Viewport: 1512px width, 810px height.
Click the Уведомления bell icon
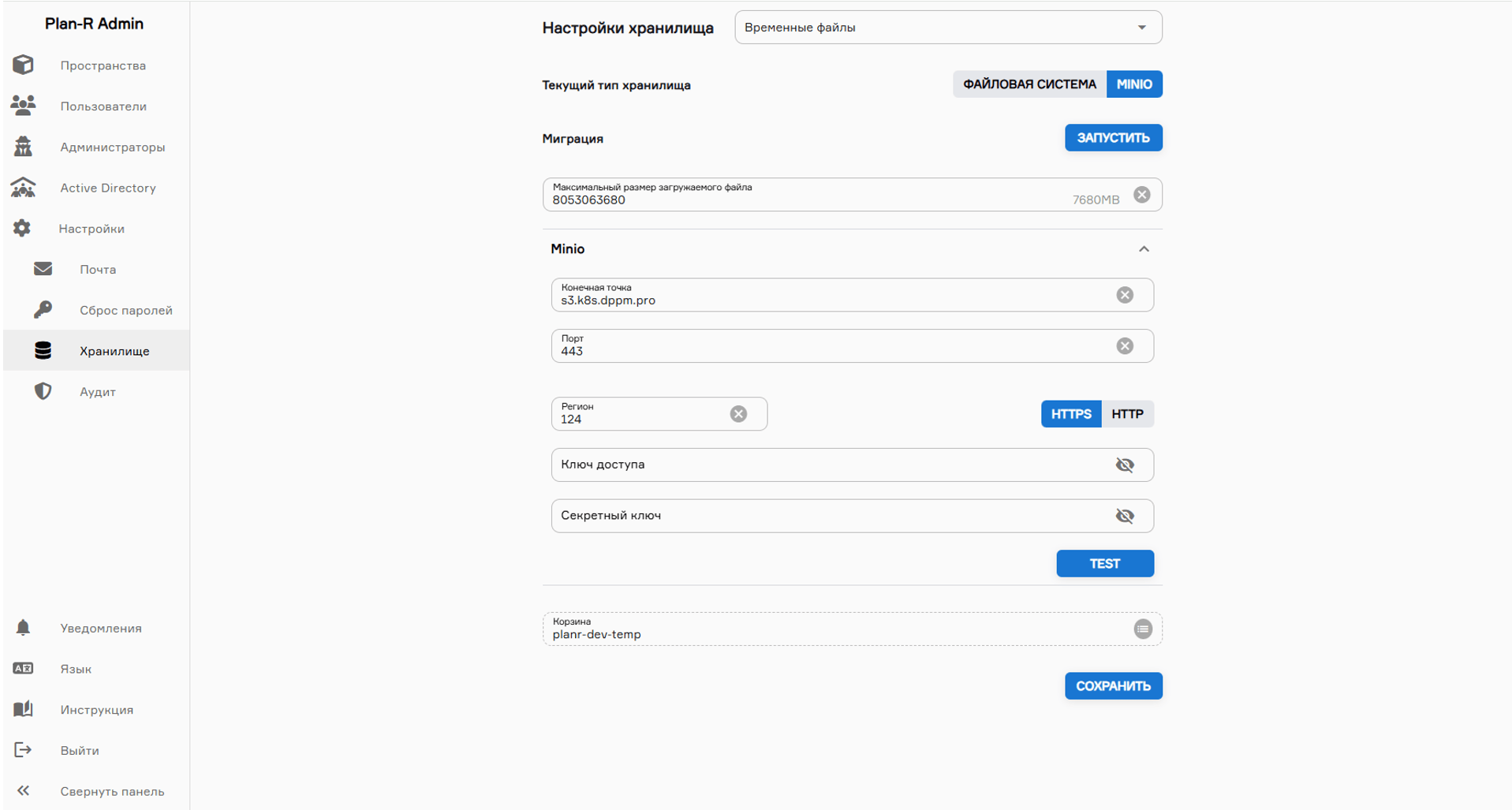pos(23,628)
